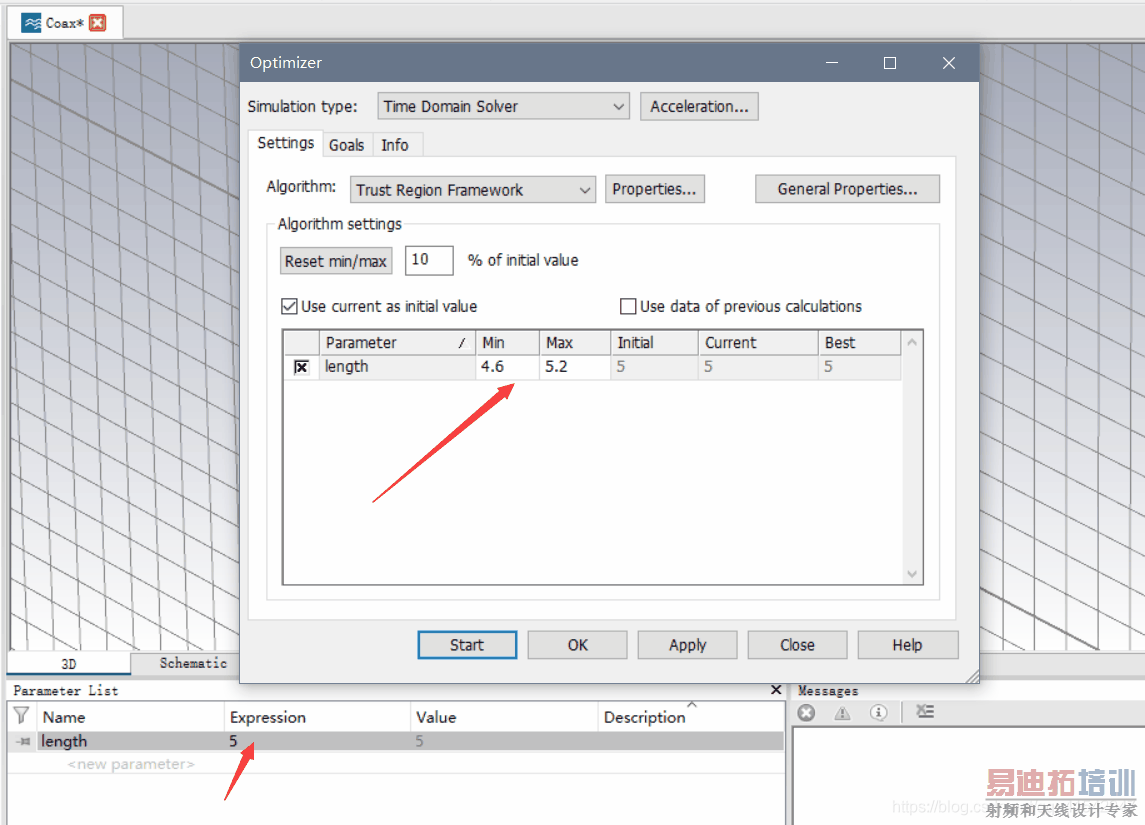Open the Algorithm dropdown
Screen dimensions: 1145x825
472,190
